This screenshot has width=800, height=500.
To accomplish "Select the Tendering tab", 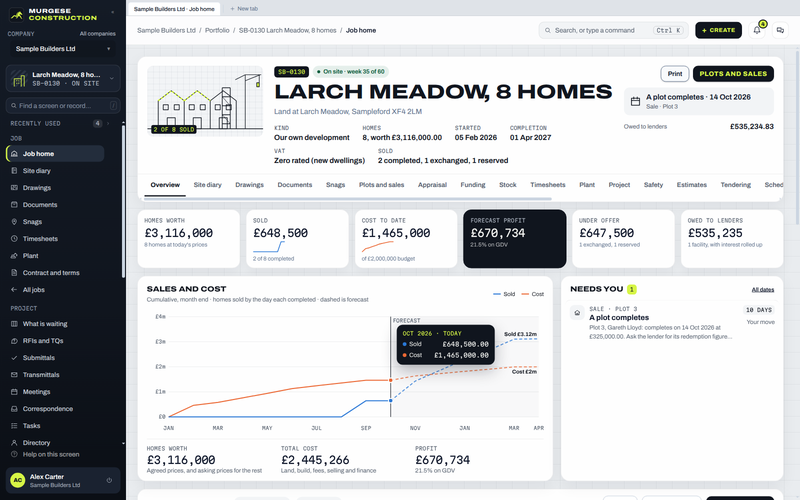I will click(735, 185).
